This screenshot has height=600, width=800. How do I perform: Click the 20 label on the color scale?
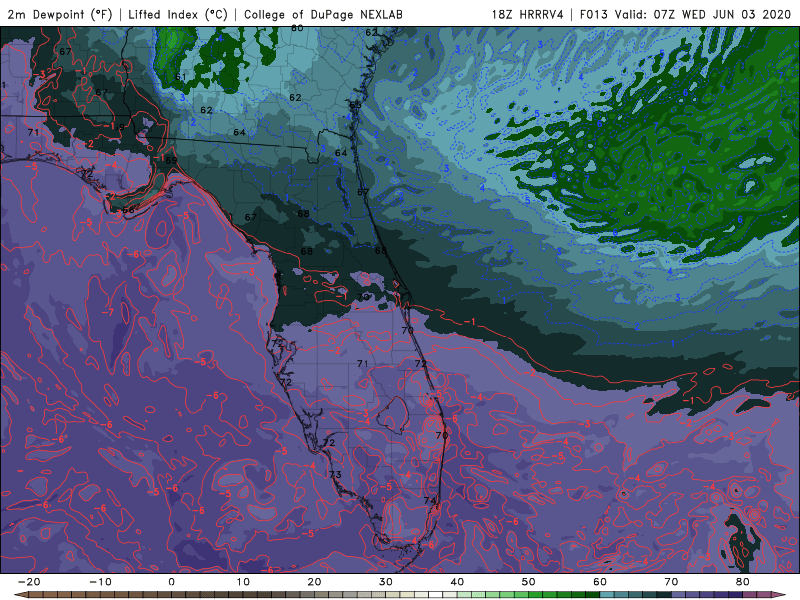pyautogui.click(x=314, y=582)
